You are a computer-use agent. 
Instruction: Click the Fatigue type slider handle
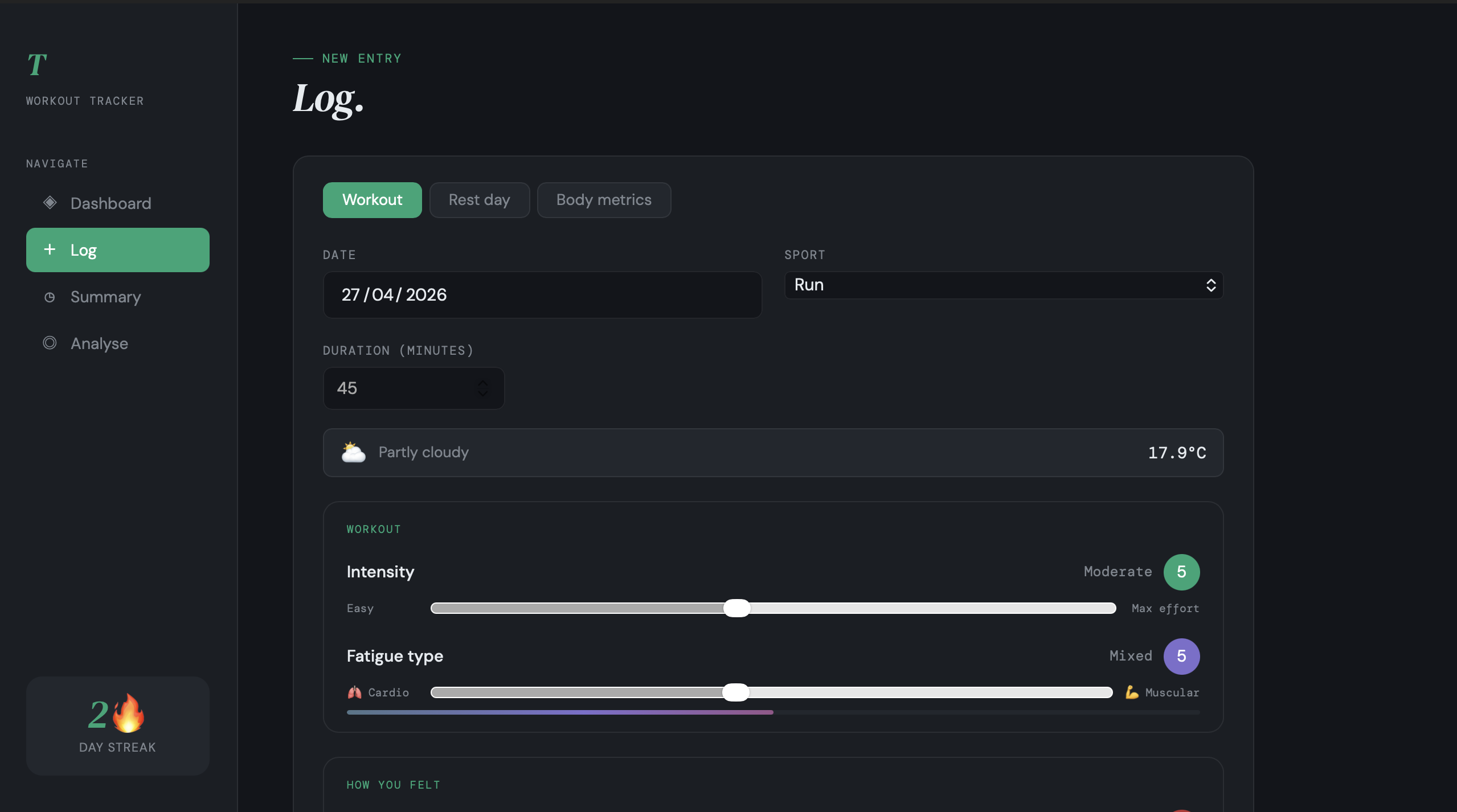(736, 692)
